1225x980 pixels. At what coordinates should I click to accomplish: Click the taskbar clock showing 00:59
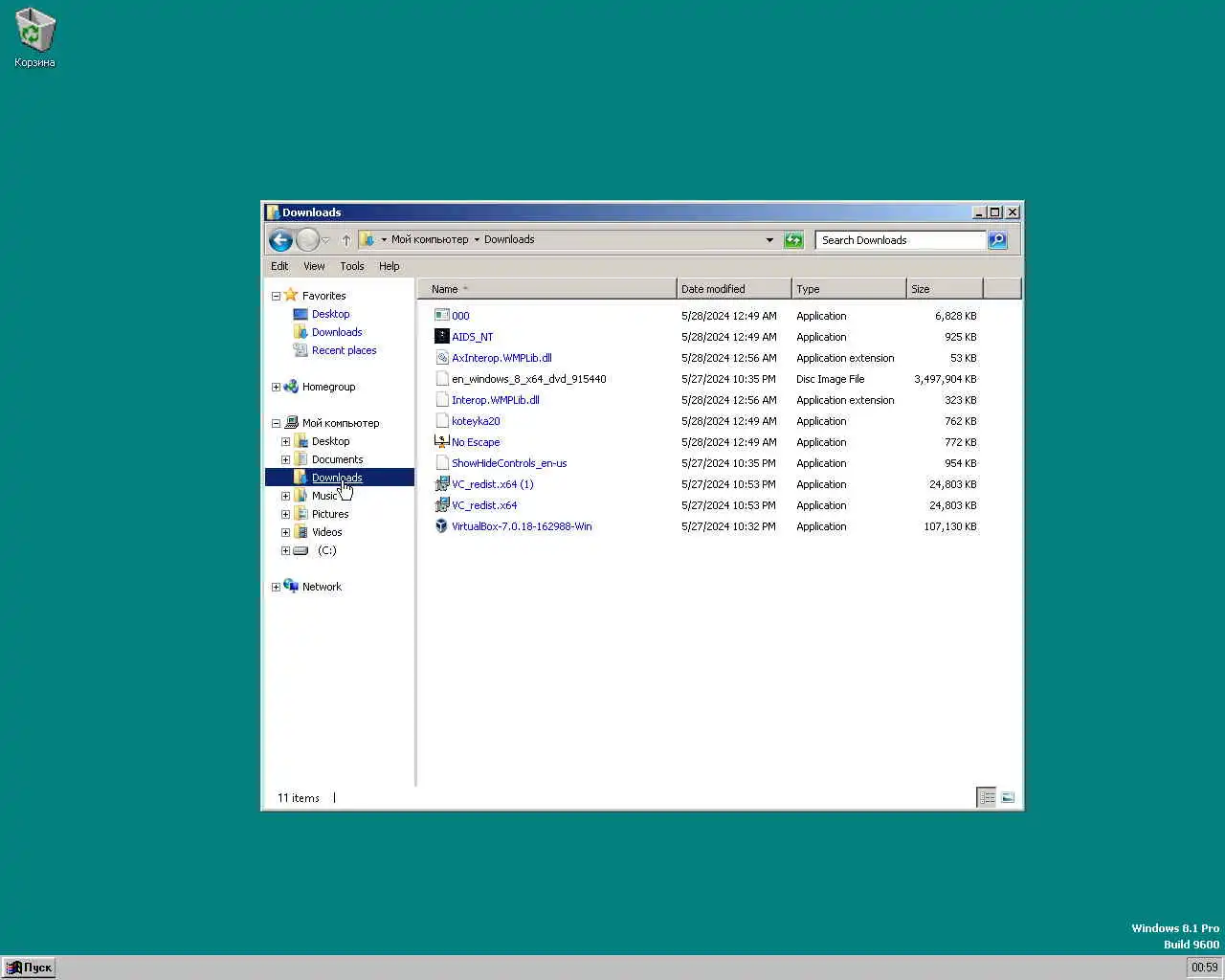coord(1204,968)
